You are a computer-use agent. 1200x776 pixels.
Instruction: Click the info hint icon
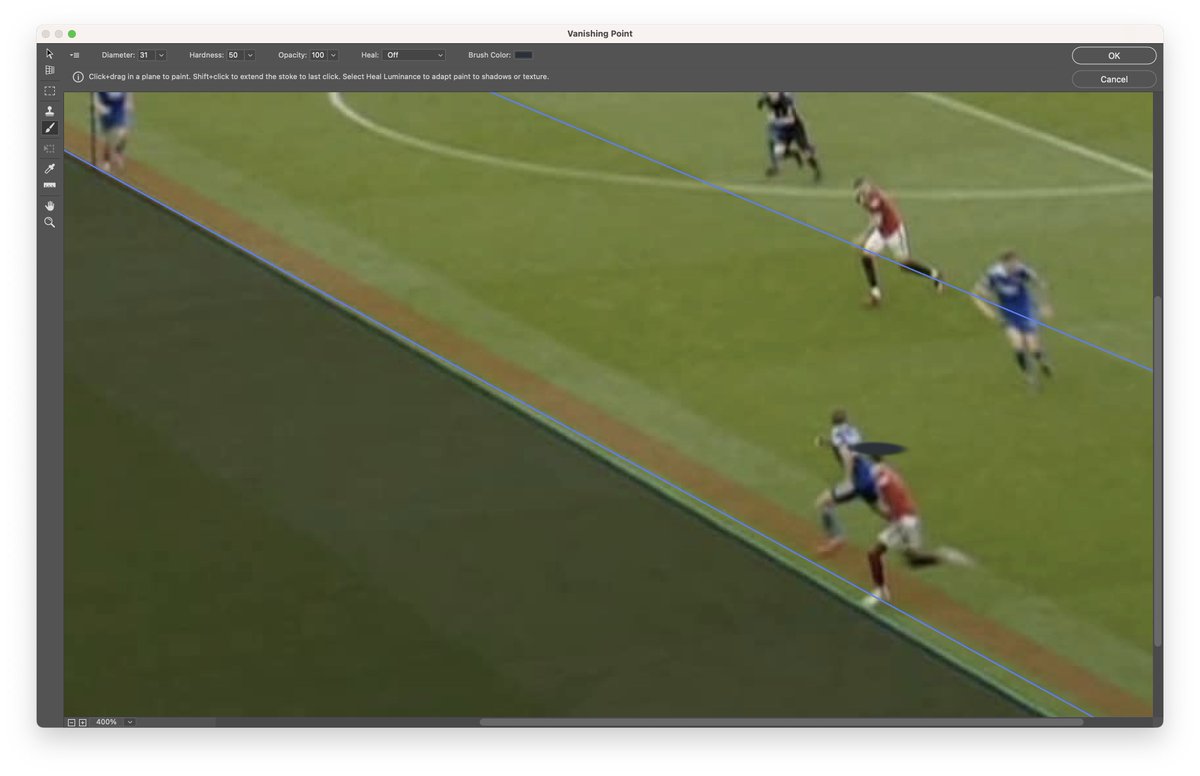pyautogui.click(x=78, y=77)
